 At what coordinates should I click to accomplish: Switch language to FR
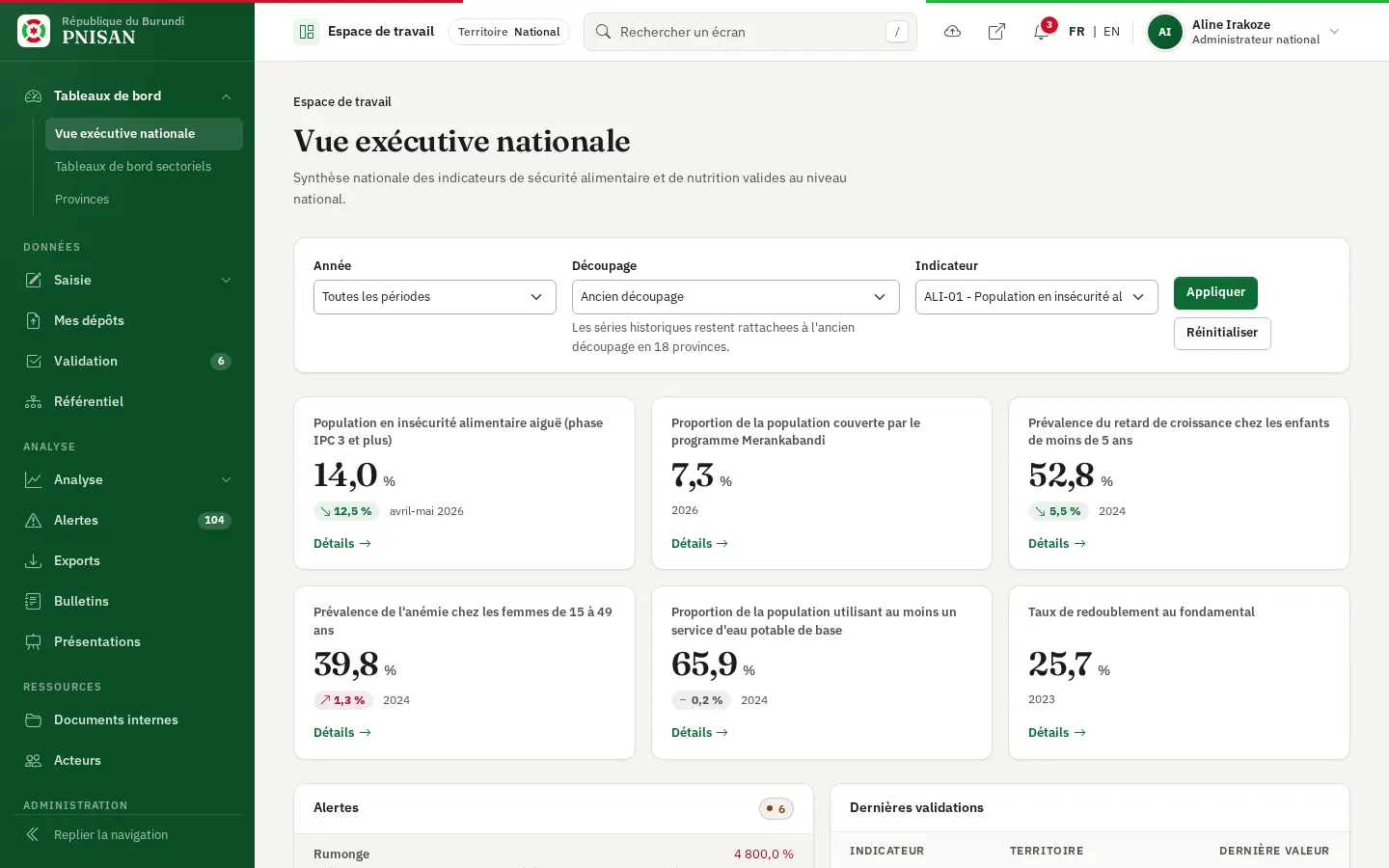pos(1076,32)
